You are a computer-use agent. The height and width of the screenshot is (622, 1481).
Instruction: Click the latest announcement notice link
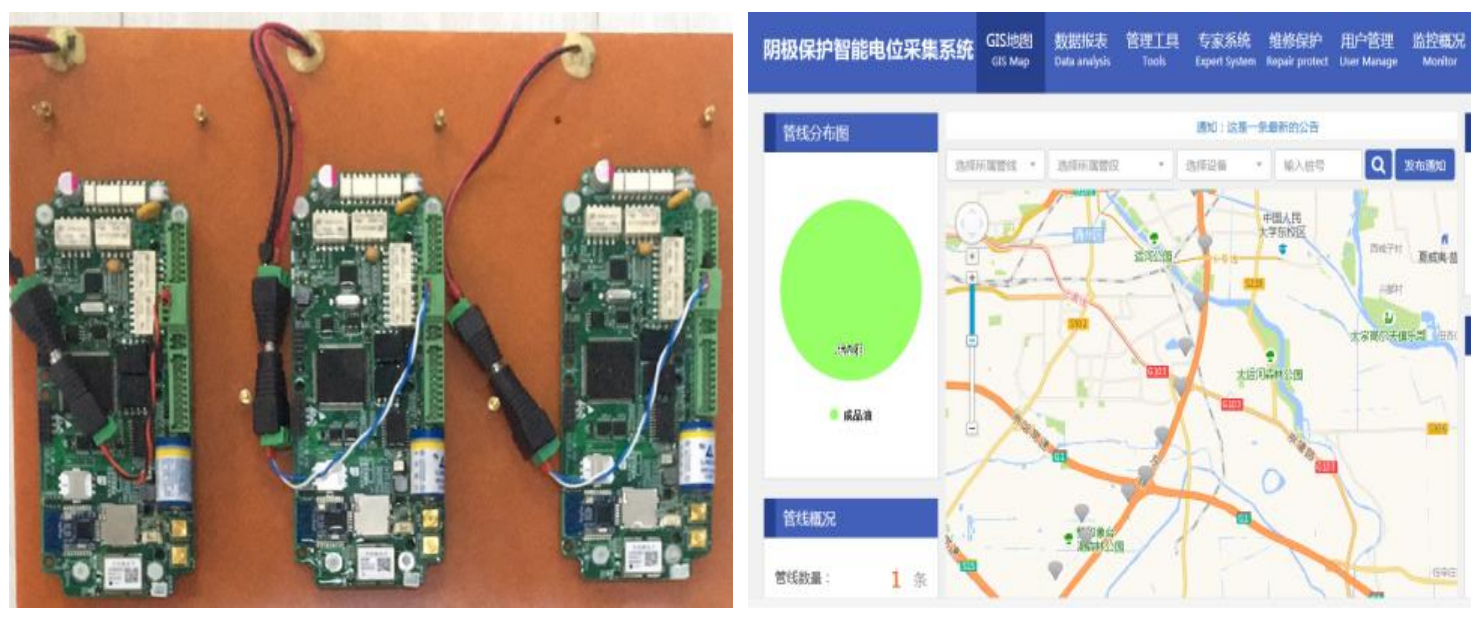tap(1258, 127)
